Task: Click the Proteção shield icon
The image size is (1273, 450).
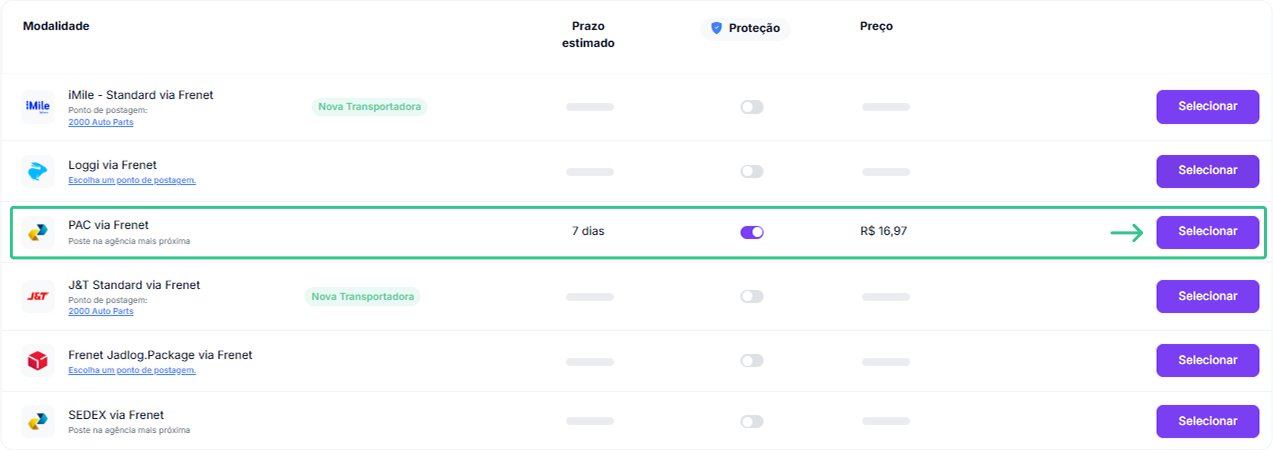Action: coord(716,28)
